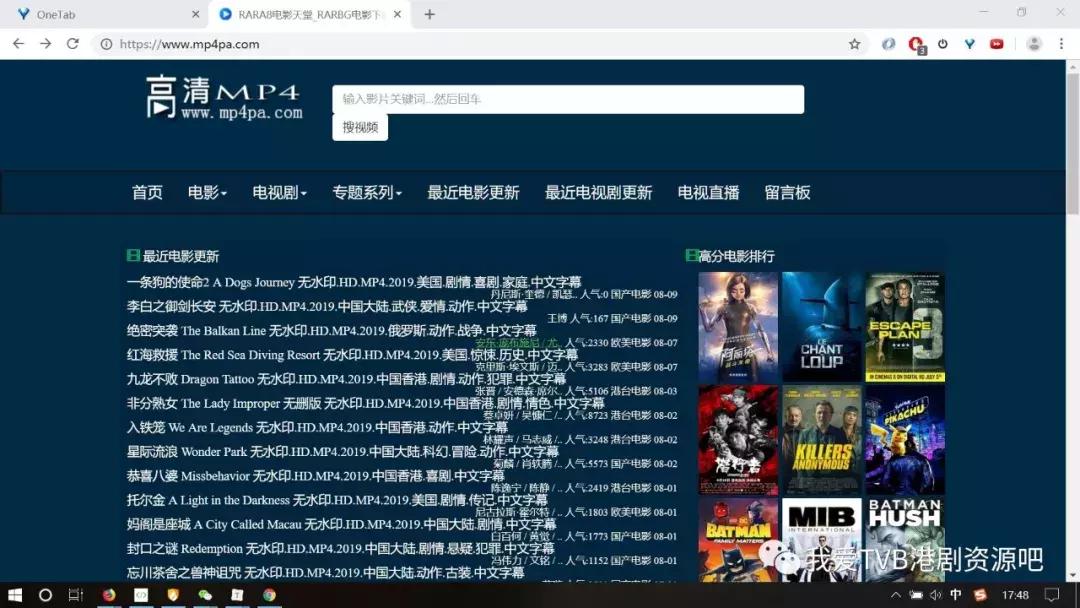Click the 搜视频 search button
Screen dimensions: 1080x608
(x=359, y=127)
